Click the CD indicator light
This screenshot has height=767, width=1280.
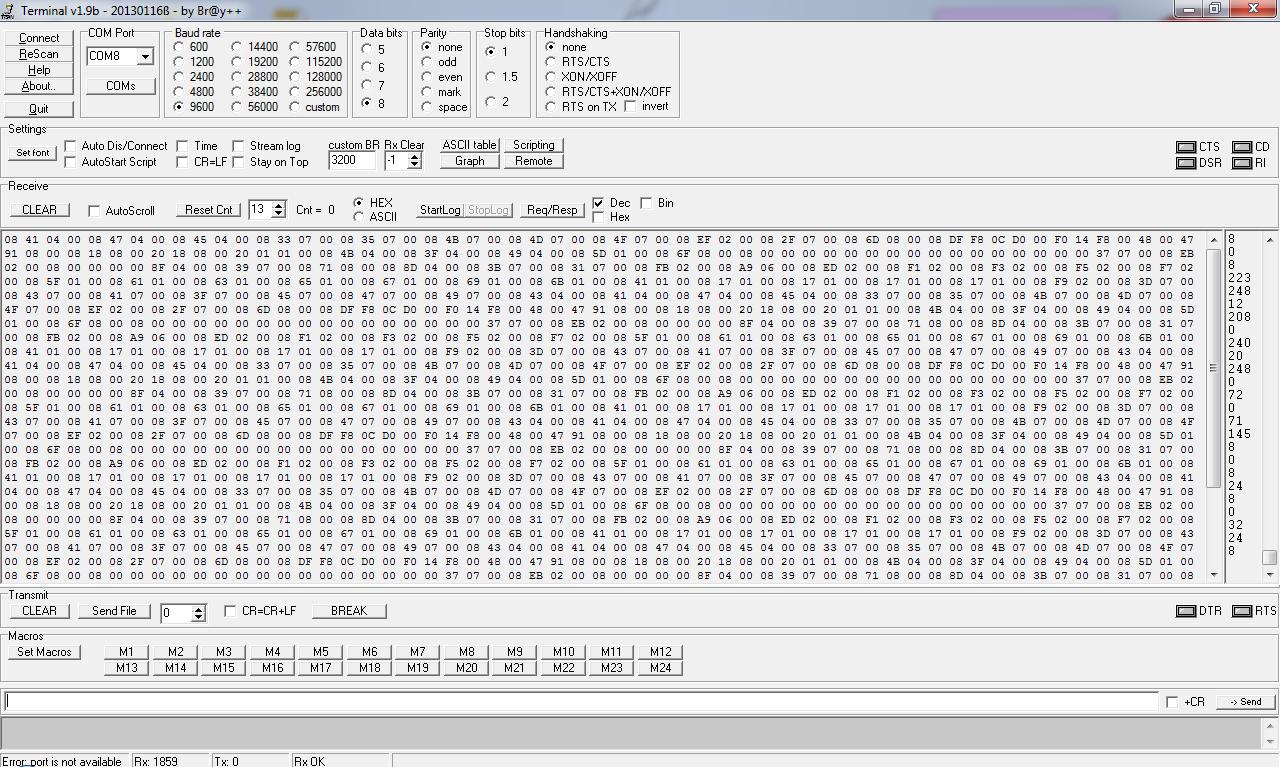[x=1242, y=147]
